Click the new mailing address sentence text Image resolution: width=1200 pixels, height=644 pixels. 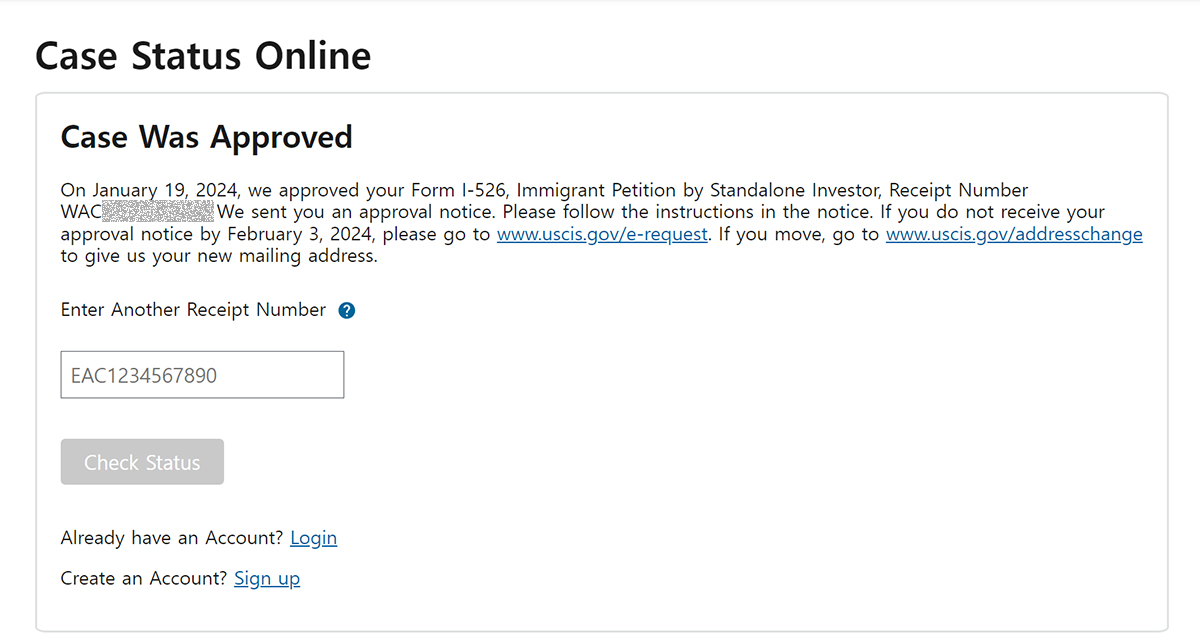point(219,256)
